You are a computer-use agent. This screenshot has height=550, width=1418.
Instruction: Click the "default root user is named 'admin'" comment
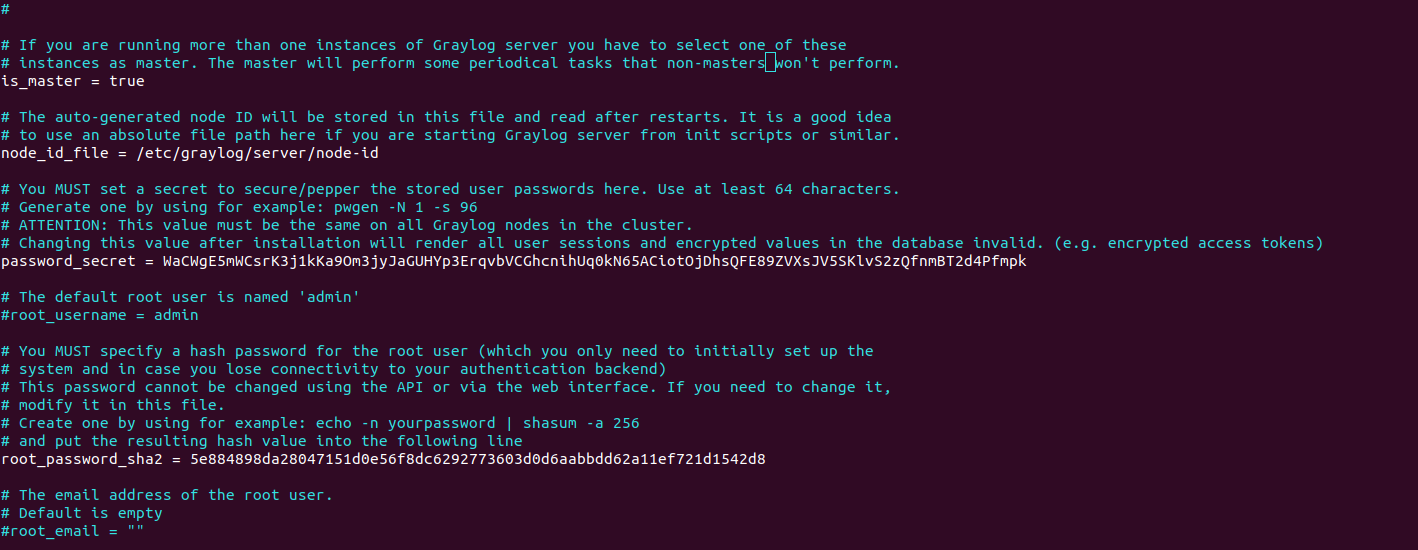point(189,297)
